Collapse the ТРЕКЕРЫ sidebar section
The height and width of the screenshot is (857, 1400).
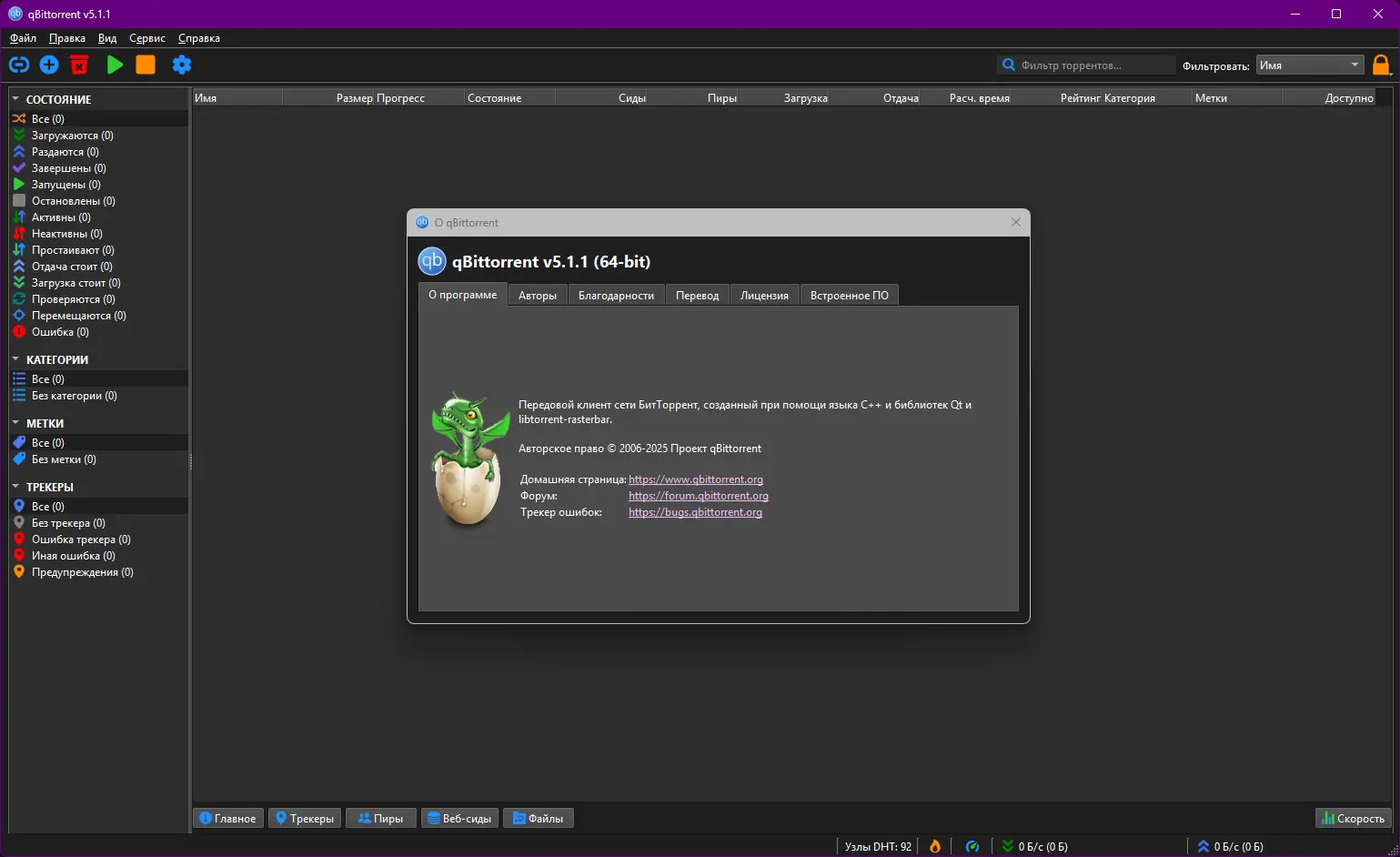point(15,487)
